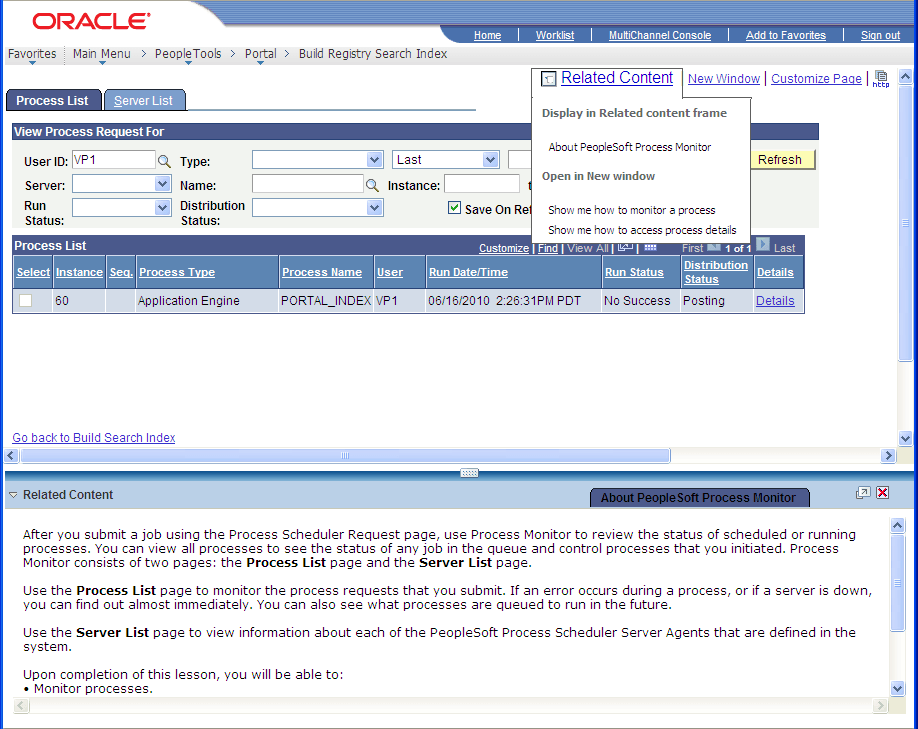Download the Process List grid to Excel

(623, 248)
